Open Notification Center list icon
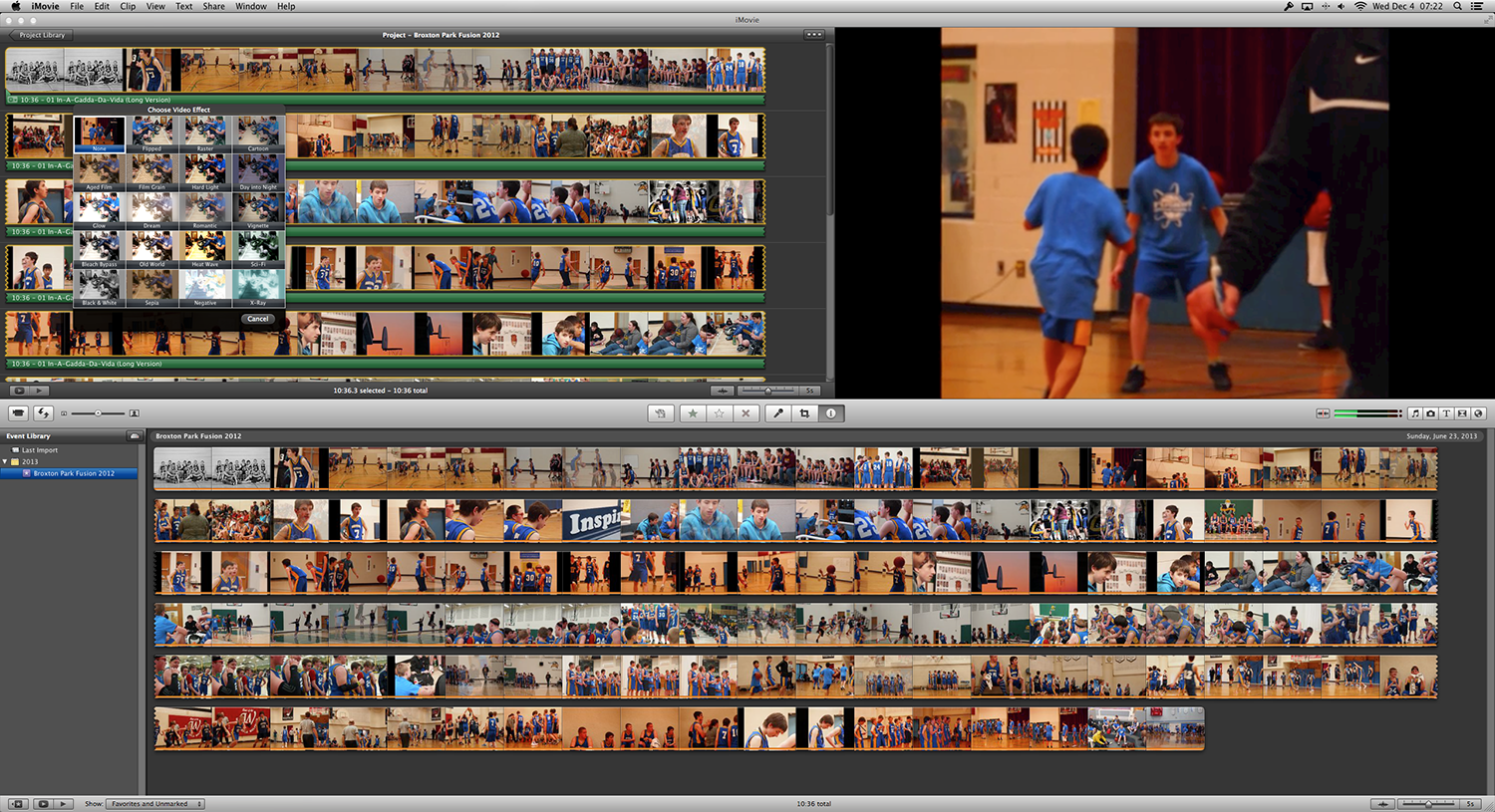Screen dimensions: 1495x812 (x=1477, y=6)
